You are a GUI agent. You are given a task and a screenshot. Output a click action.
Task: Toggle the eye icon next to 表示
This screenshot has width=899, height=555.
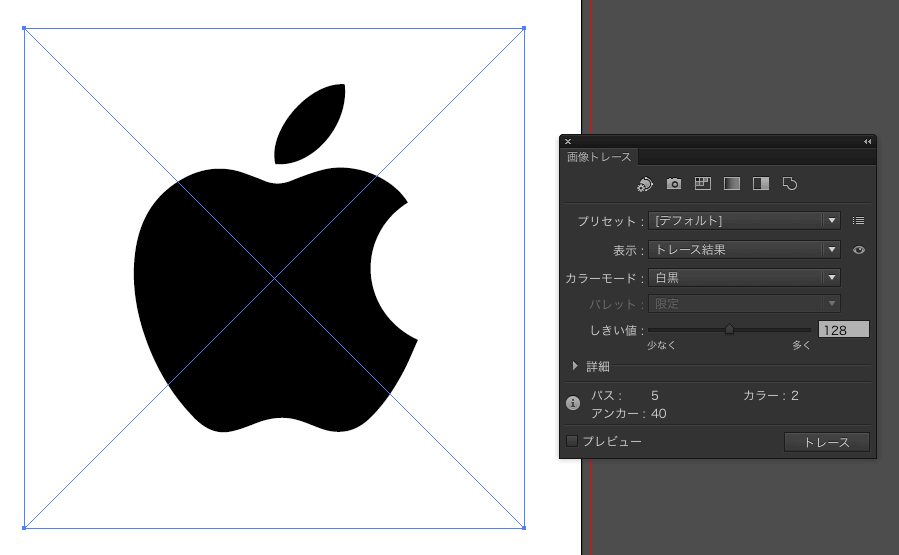tap(859, 250)
